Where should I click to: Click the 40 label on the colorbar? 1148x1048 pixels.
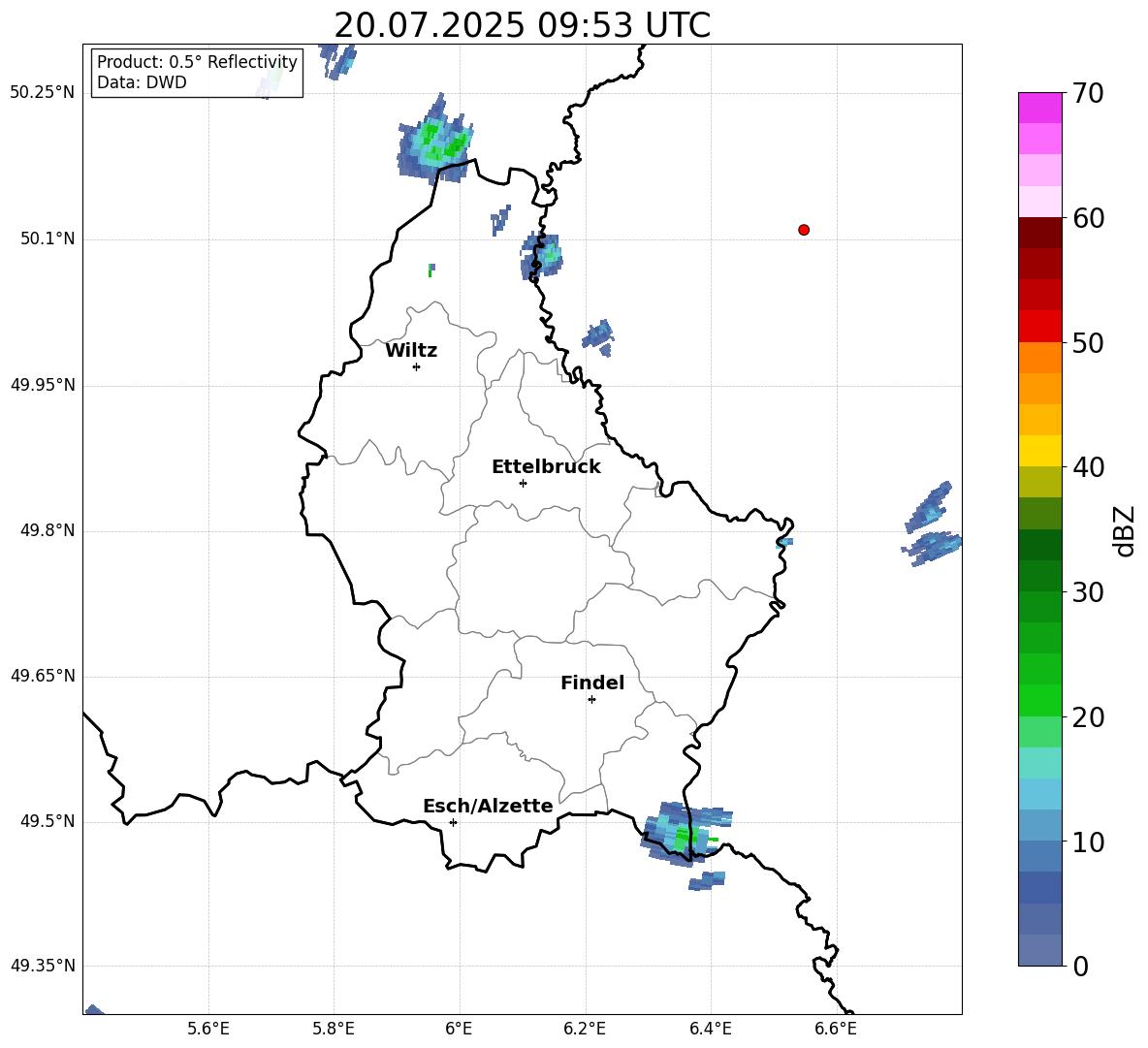[x=1087, y=467]
